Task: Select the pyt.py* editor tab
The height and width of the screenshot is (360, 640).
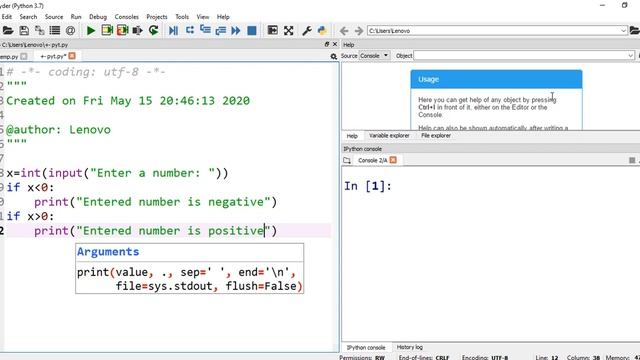Action: tap(53, 56)
